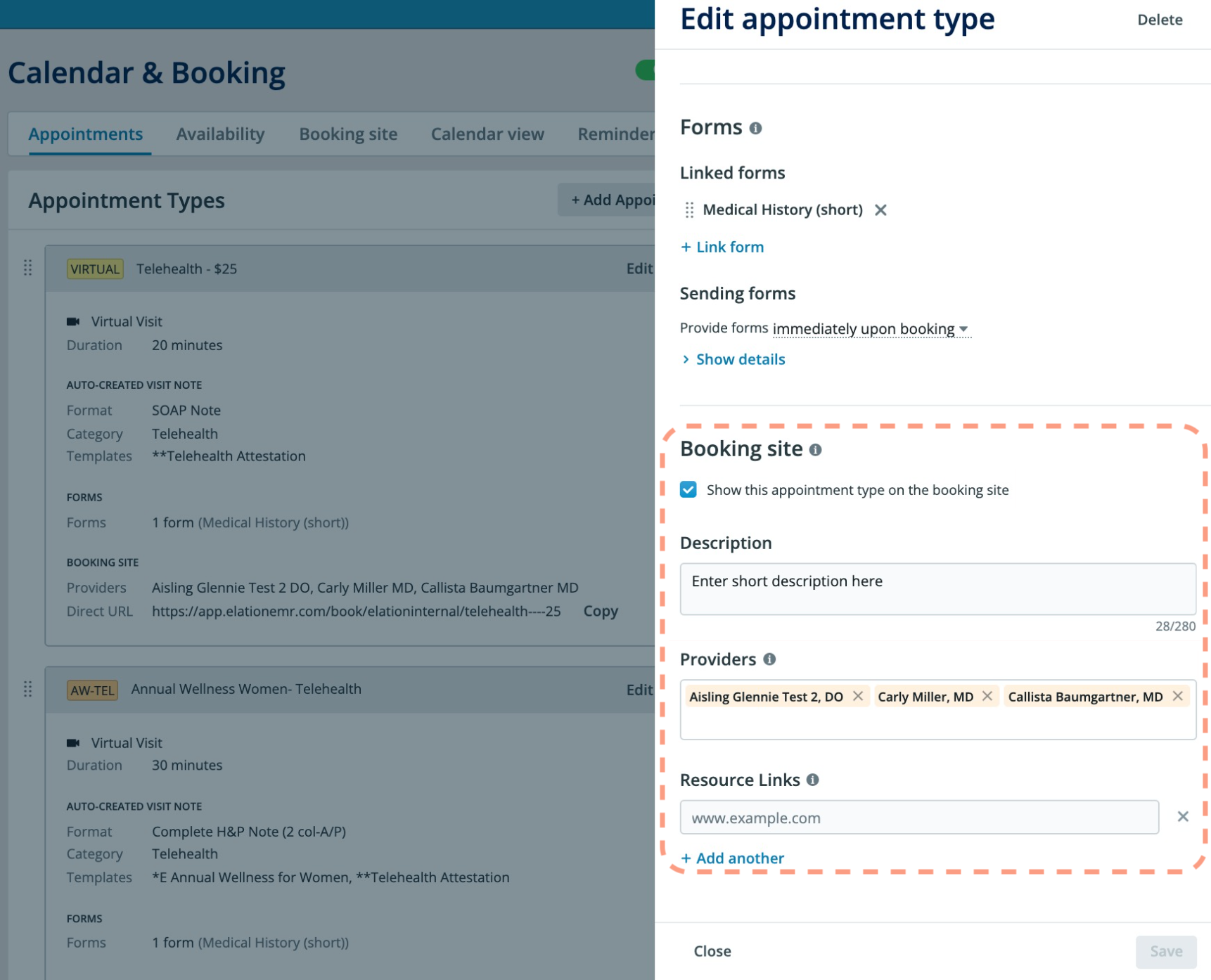Viewport: 1211px width, 980px height.
Task: Copy the Telehealth direct URL
Action: click(600, 611)
